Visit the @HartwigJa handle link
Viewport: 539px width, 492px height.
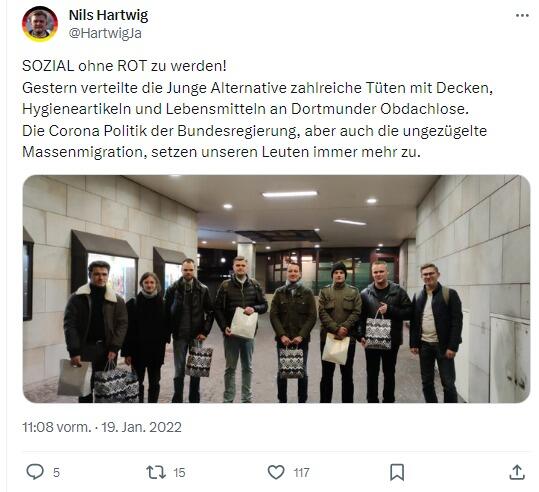coord(105,33)
